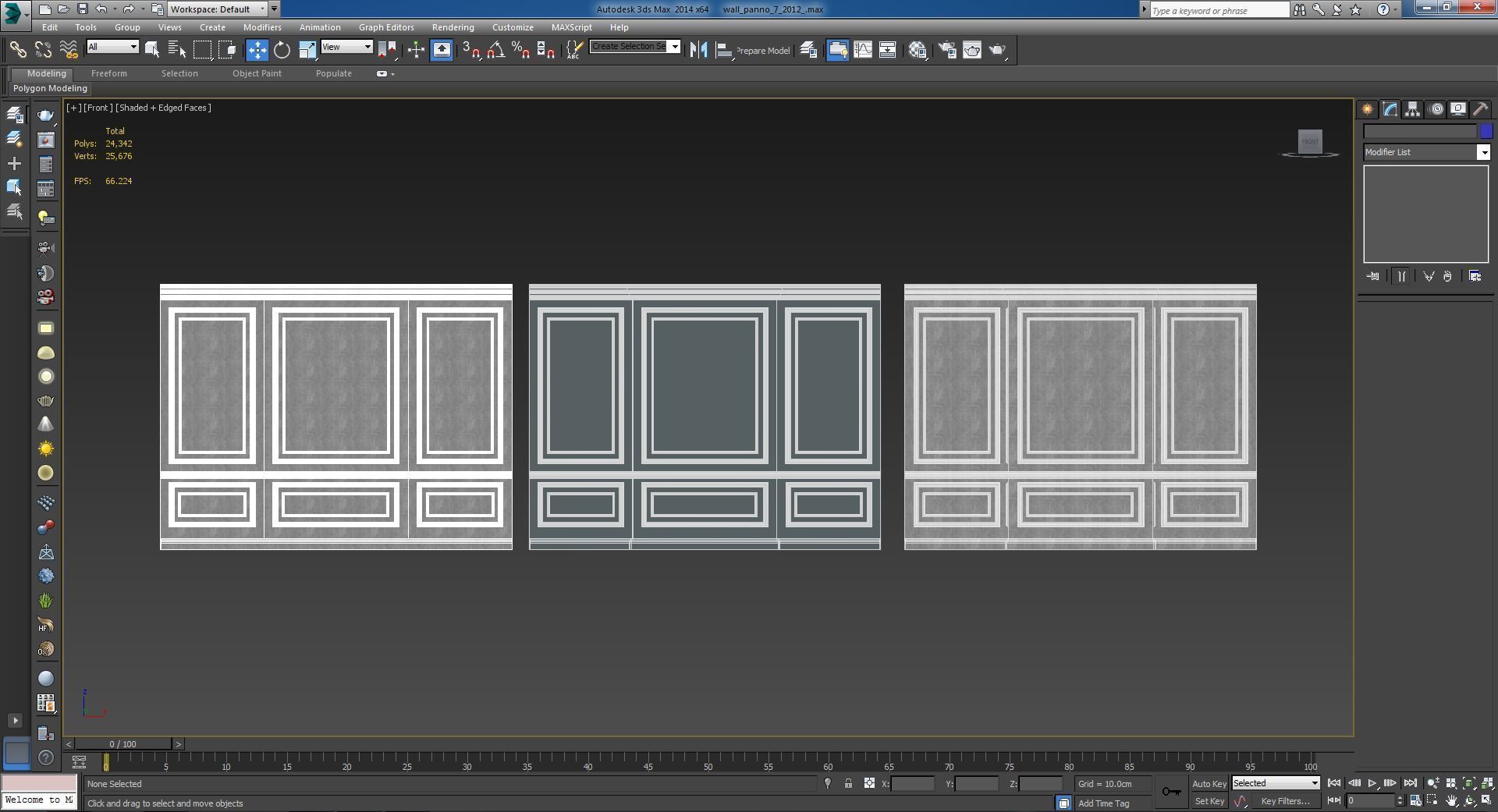Open the selection filter All dropdown

click(x=112, y=47)
